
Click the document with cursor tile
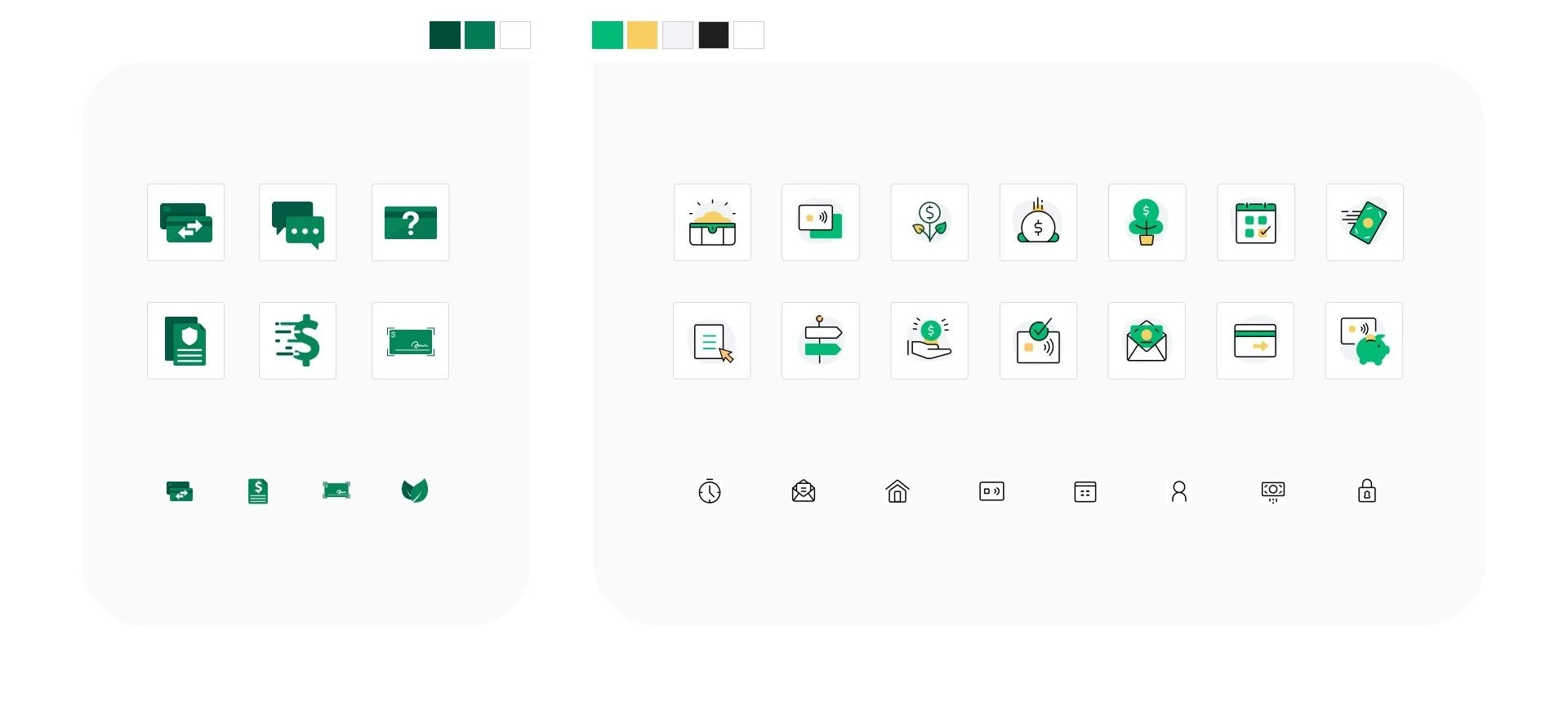711,340
